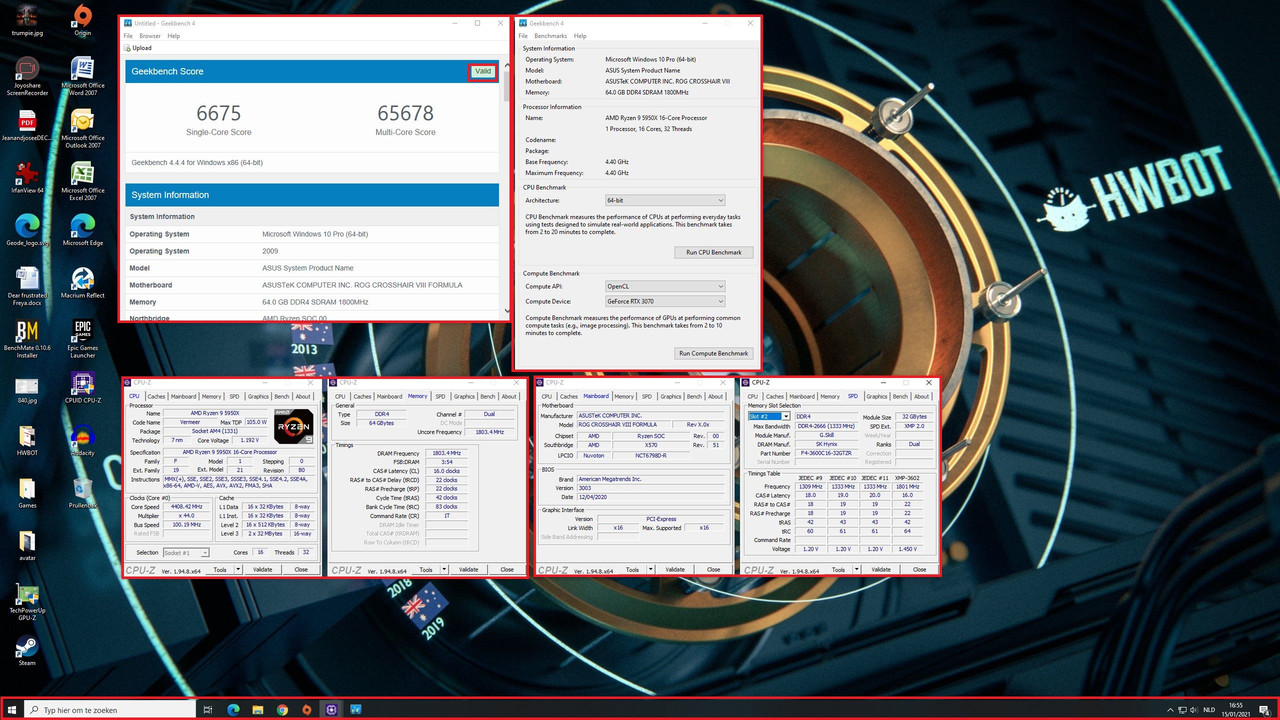Expand Tools arrow in CPU-Z SPD window
The image size is (1280, 720).
855,569
